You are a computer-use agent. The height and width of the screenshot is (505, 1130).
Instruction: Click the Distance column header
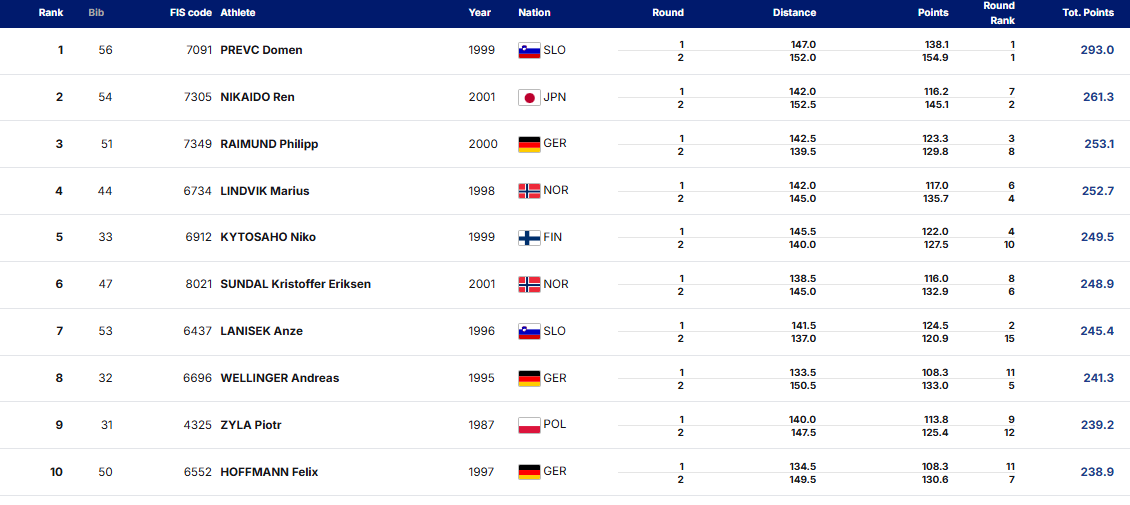[794, 13]
